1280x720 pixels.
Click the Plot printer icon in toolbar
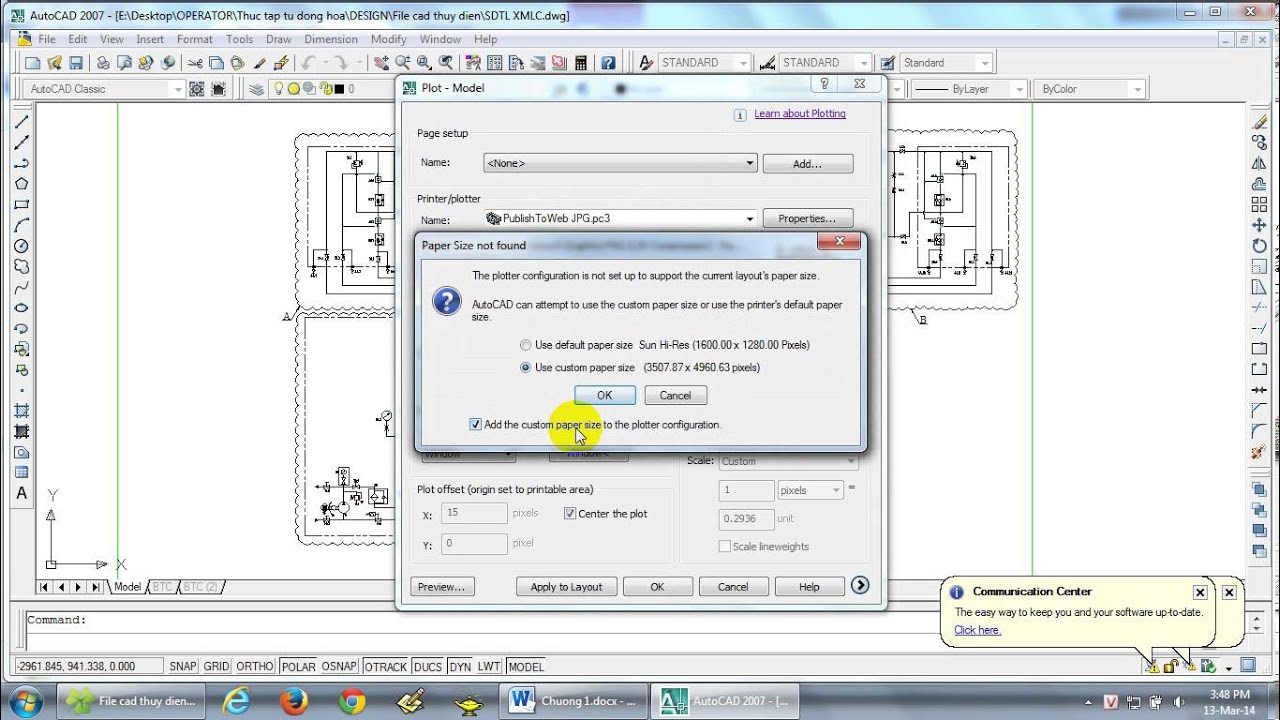click(103, 62)
